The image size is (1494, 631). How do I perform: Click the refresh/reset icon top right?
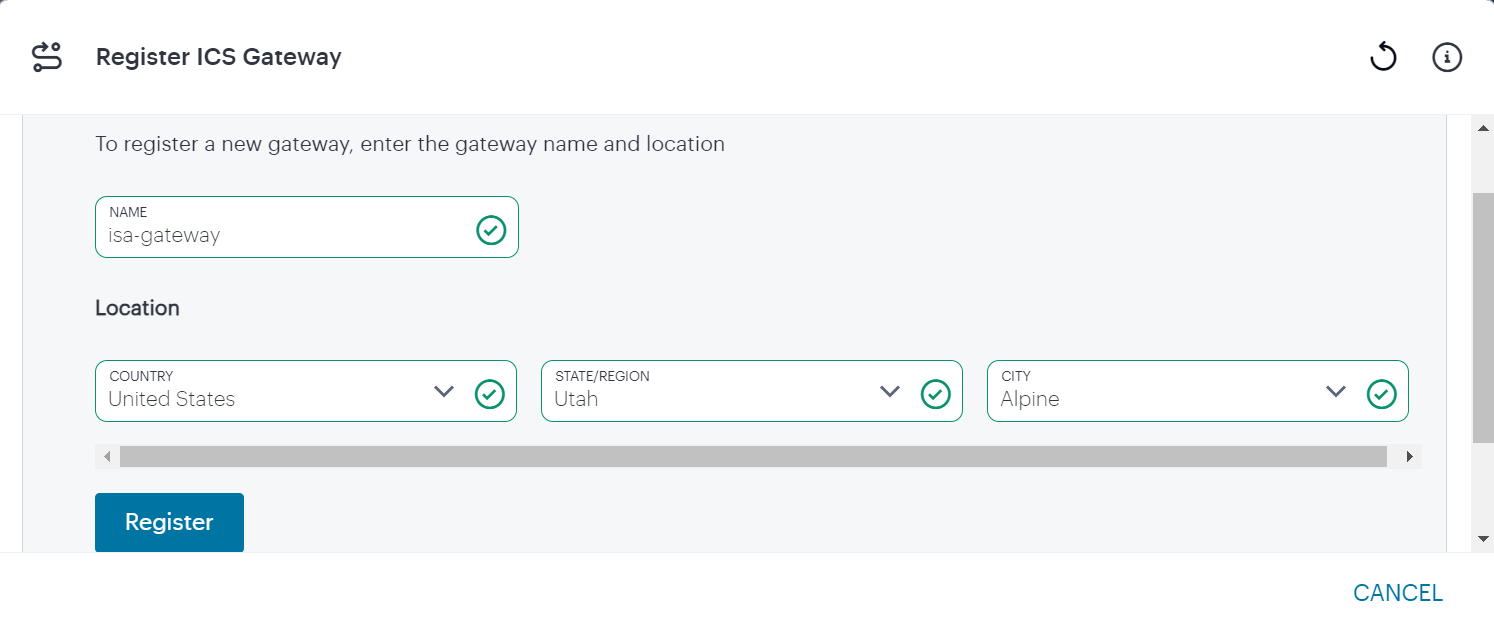tap(1383, 57)
